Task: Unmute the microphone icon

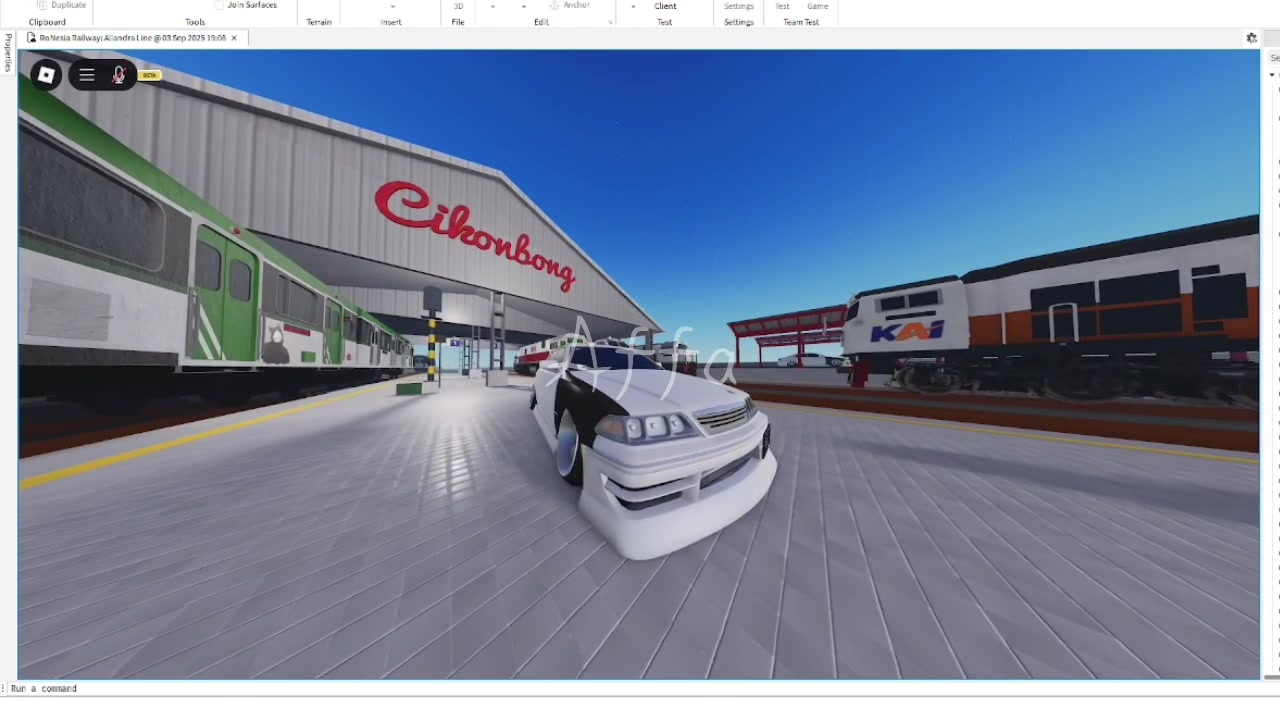Action: (119, 75)
